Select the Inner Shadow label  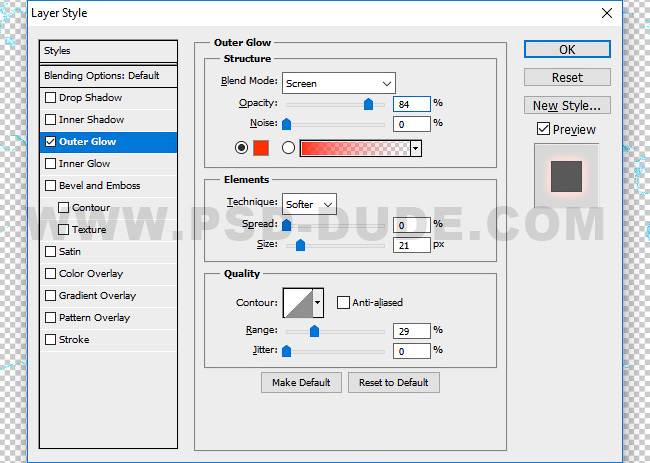click(91, 119)
